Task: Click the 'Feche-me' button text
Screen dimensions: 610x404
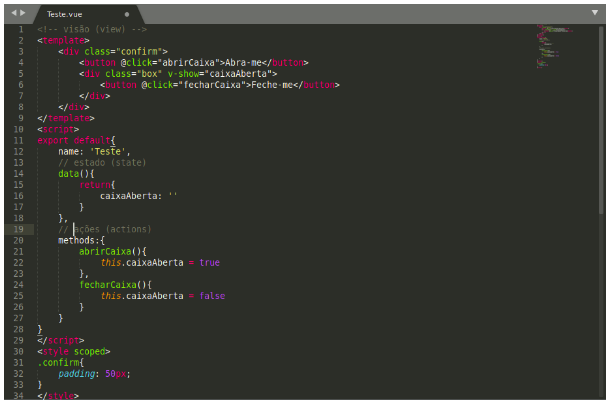Action: pyautogui.click(x=272, y=85)
